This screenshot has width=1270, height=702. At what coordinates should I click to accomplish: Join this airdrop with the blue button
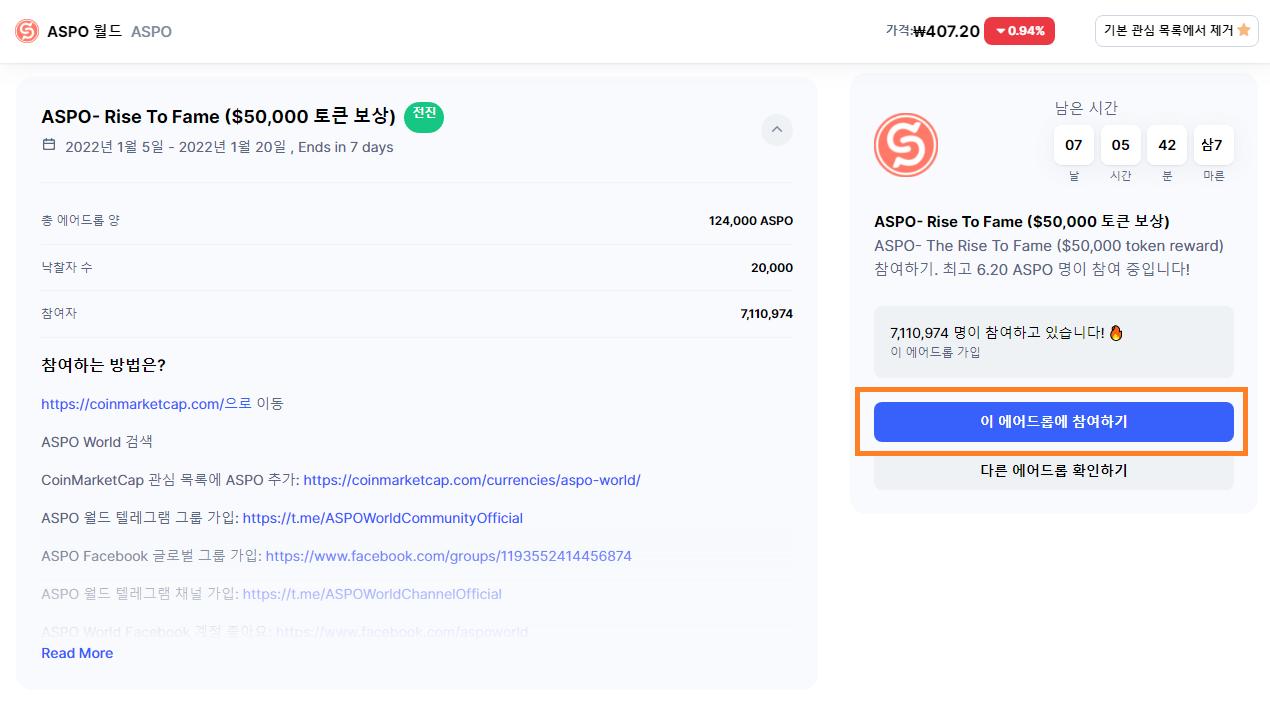click(1054, 422)
